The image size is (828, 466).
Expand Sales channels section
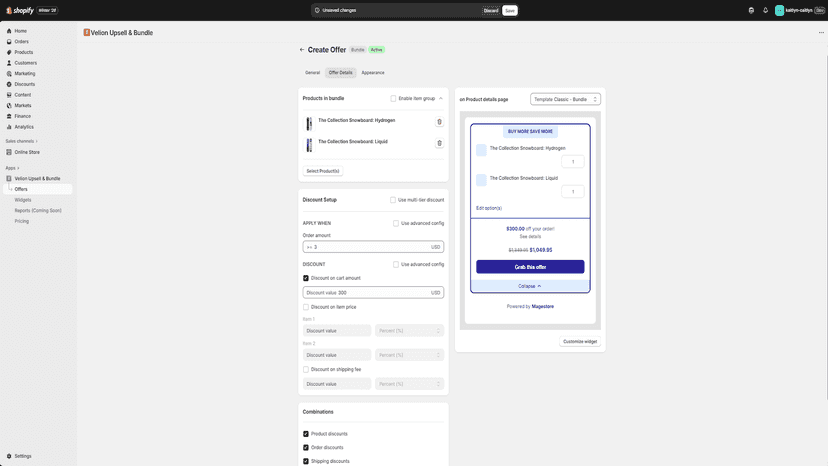click(21, 141)
